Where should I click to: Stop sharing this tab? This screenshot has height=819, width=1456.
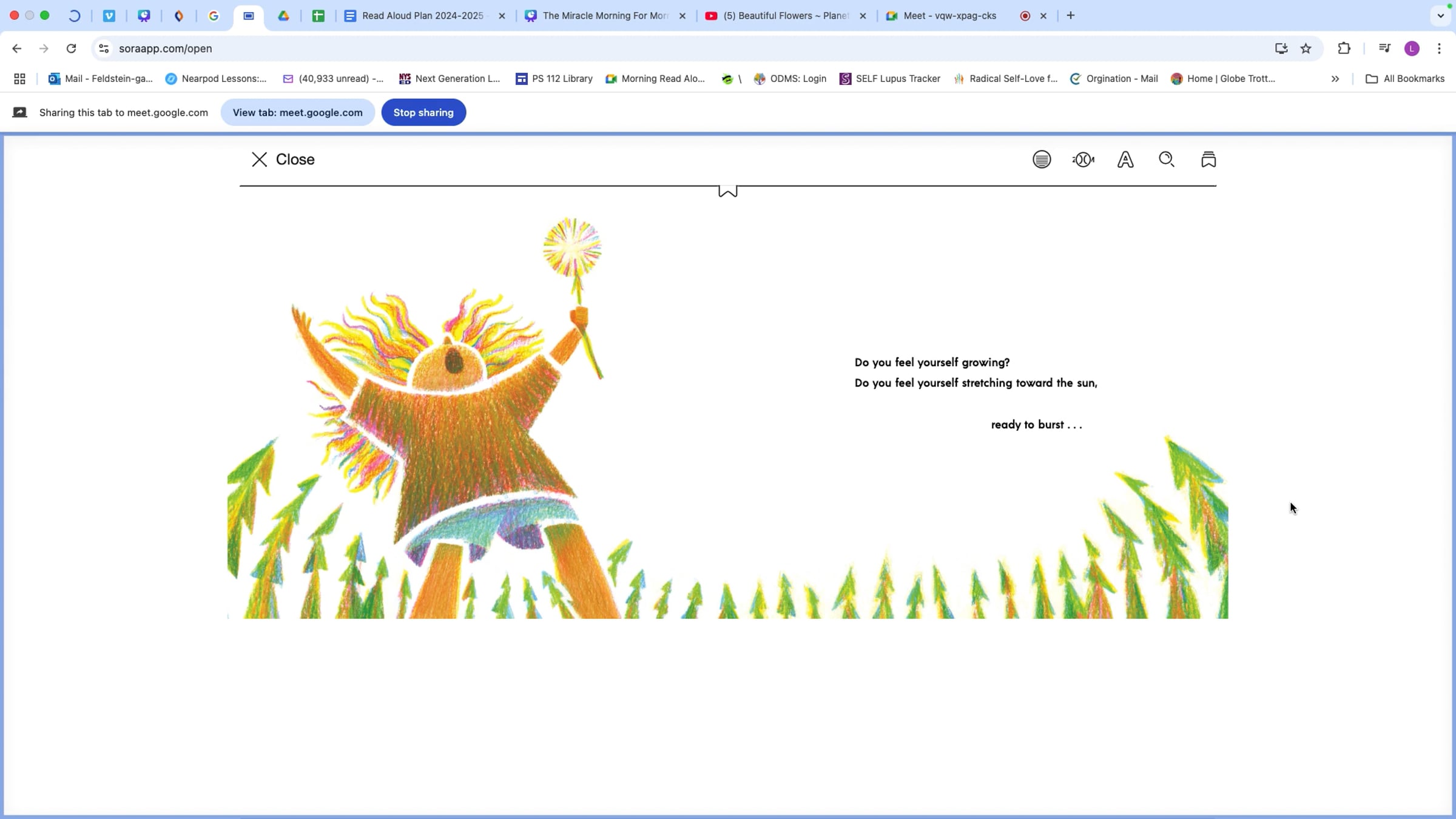(423, 112)
